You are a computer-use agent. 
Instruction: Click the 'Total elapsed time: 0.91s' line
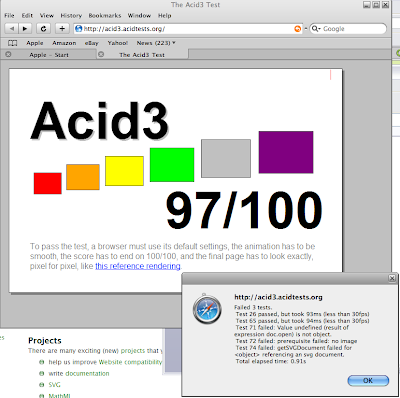tap(271, 361)
